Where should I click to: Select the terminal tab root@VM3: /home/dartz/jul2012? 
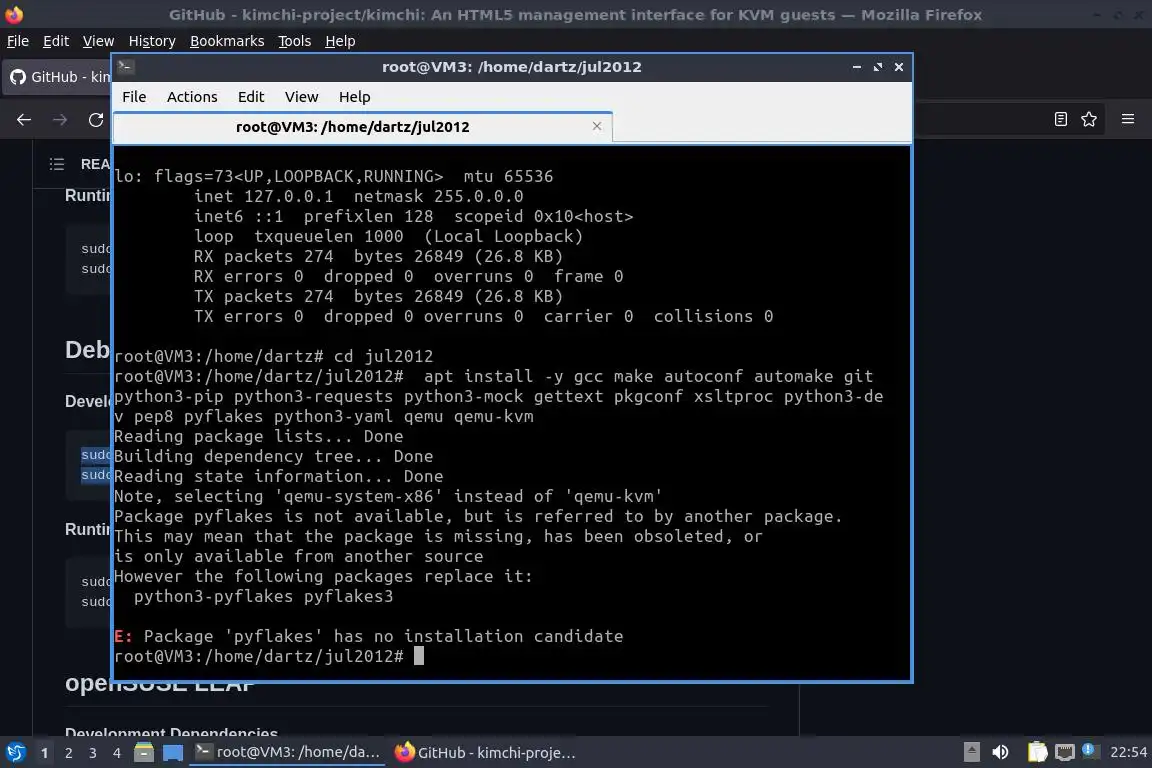(x=363, y=127)
